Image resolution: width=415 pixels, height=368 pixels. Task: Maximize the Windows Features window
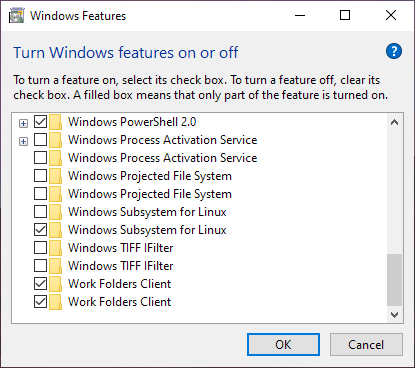pos(345,15)
